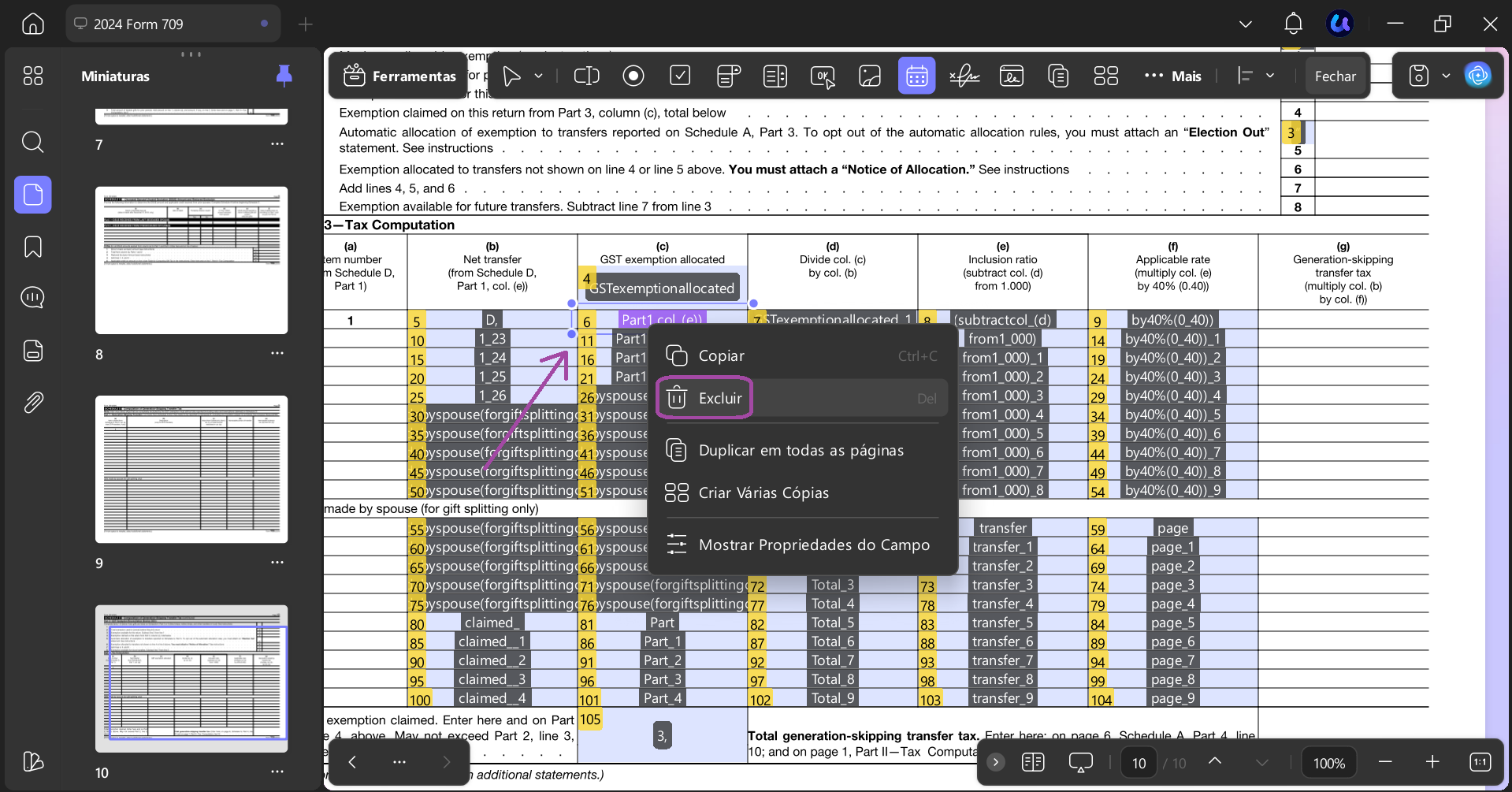This screenshot has width=1512, height=792.
Task: Click Mostrar Propriedades do Campo
Action: [813, 545]
